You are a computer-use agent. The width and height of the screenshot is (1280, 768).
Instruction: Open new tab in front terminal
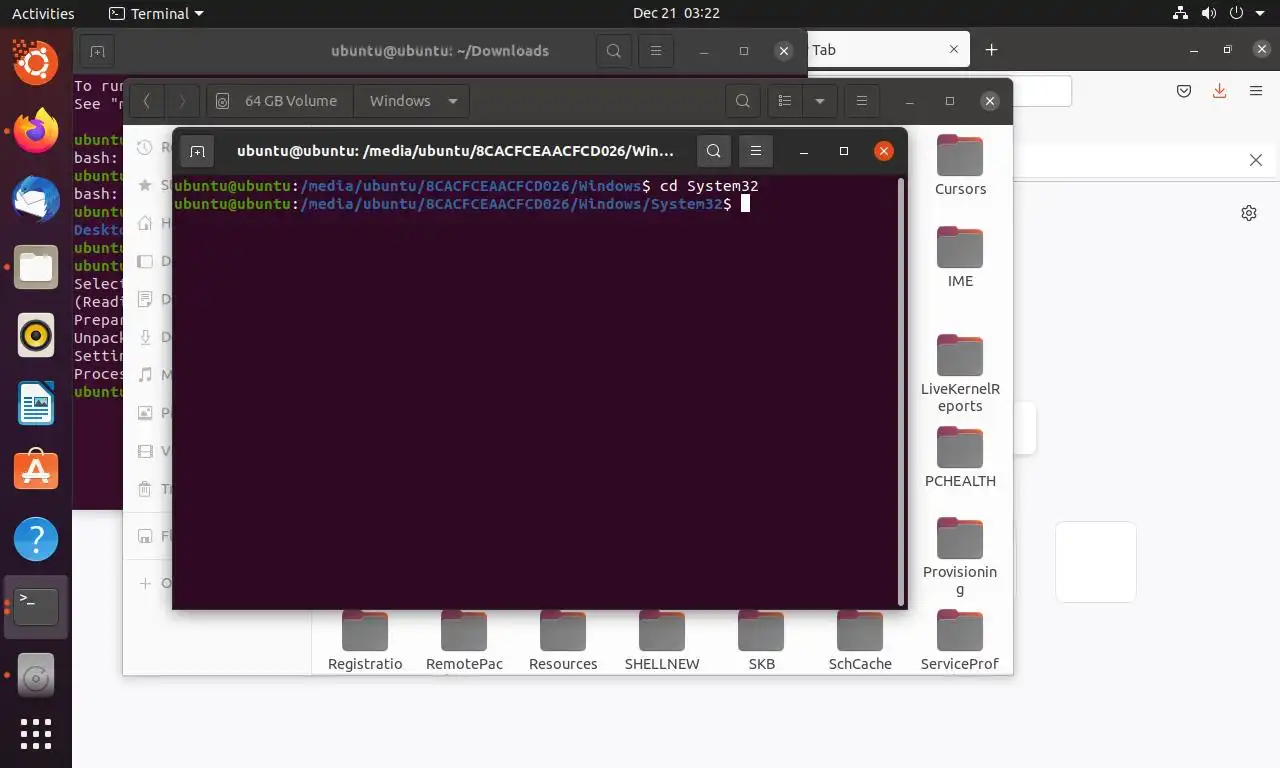[x=197, y=151]
